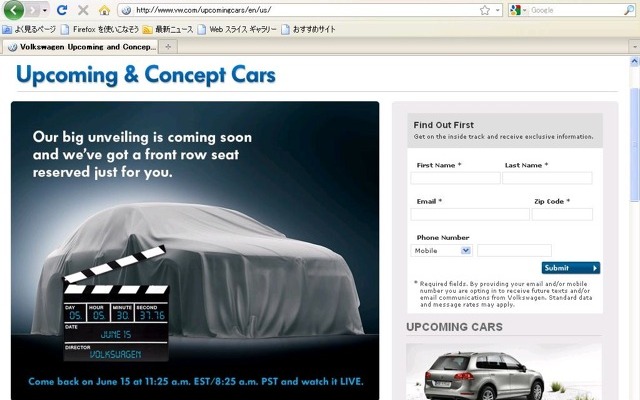This screenshot has height=400, width=640.
Task: Click the Last Name input field
Action: [x=547, y=178]
